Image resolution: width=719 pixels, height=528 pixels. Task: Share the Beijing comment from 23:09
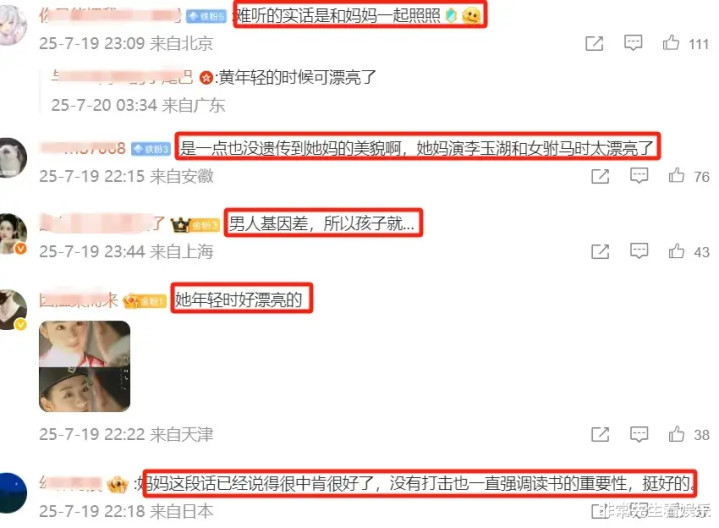(x=594, y=44)
